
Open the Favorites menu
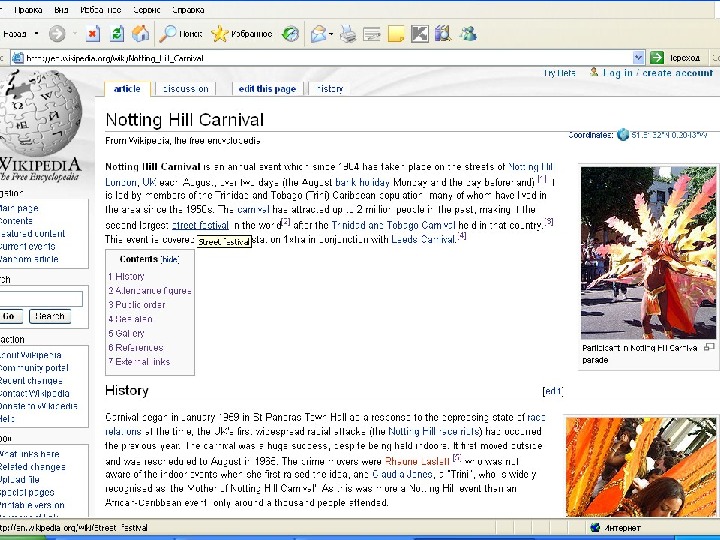point(100,10)
